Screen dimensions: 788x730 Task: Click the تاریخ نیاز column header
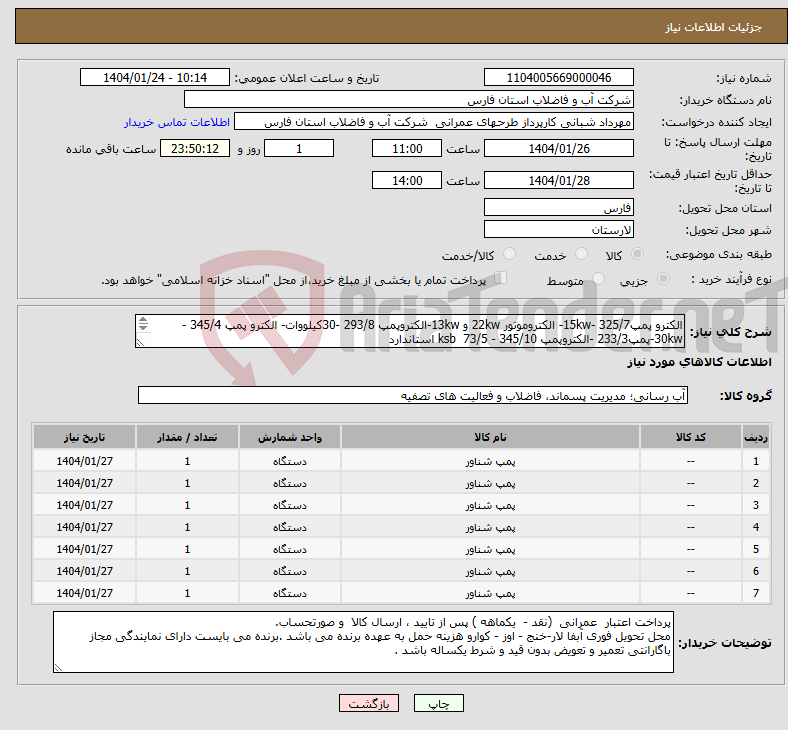point(84,437)
